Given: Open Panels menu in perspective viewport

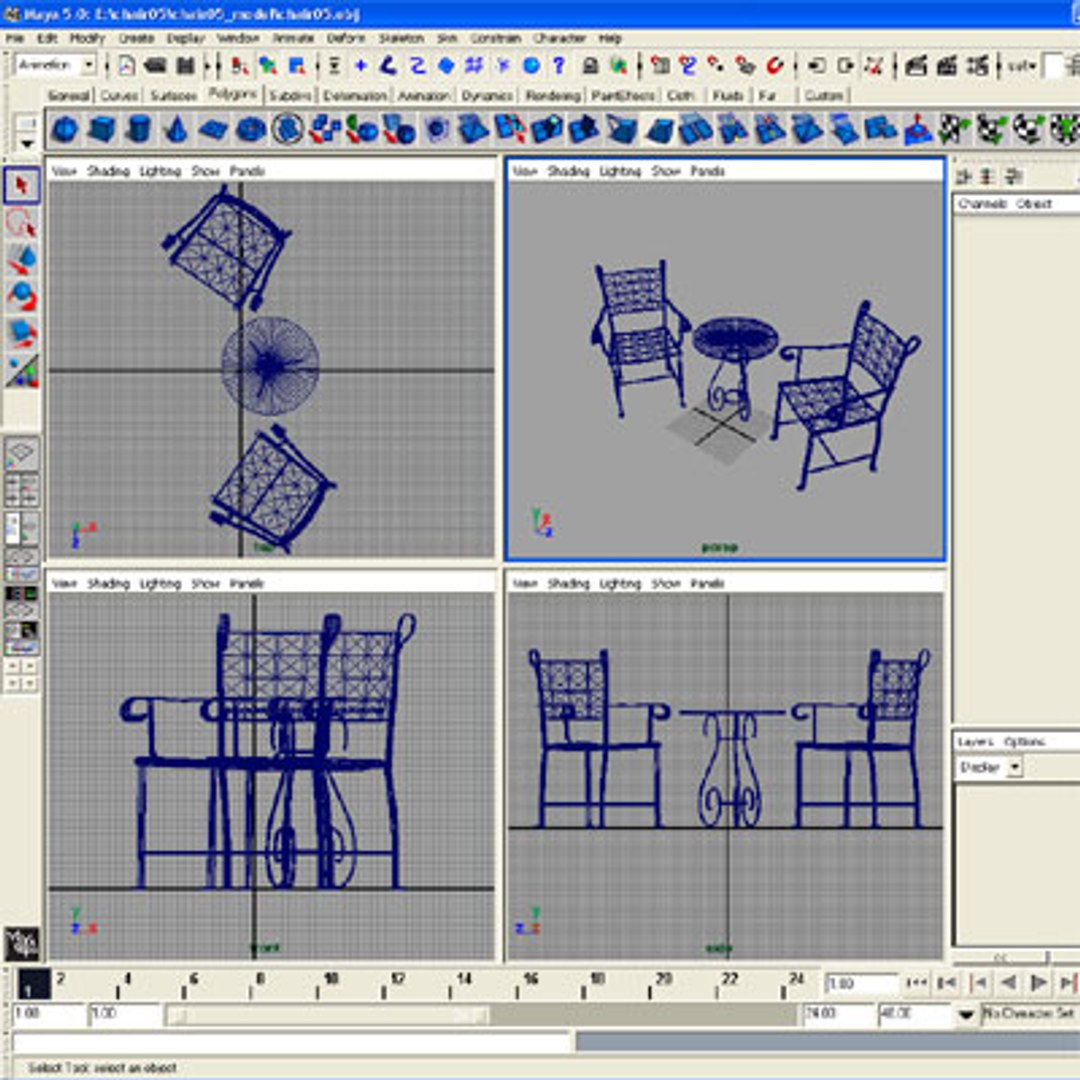Looking at the screenshot, I should 707,171.
